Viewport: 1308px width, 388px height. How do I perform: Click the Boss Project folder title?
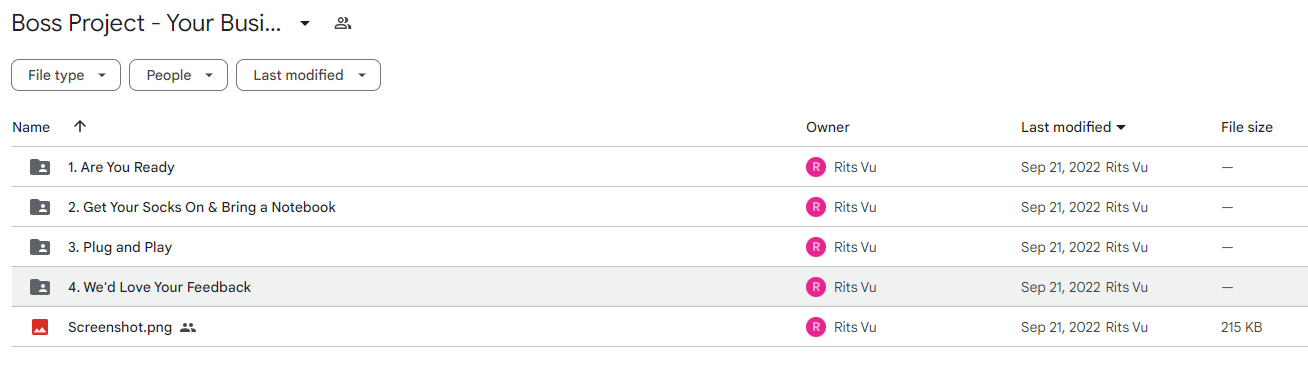(x=146, y=23)
